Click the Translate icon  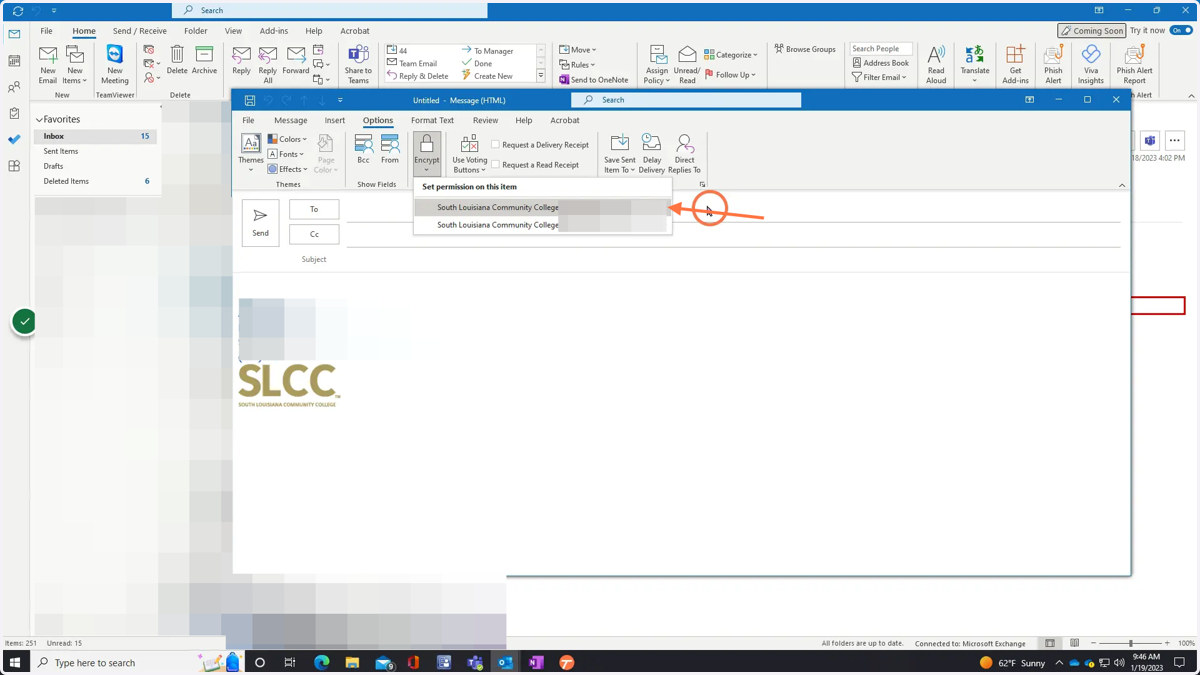point(975,65)
